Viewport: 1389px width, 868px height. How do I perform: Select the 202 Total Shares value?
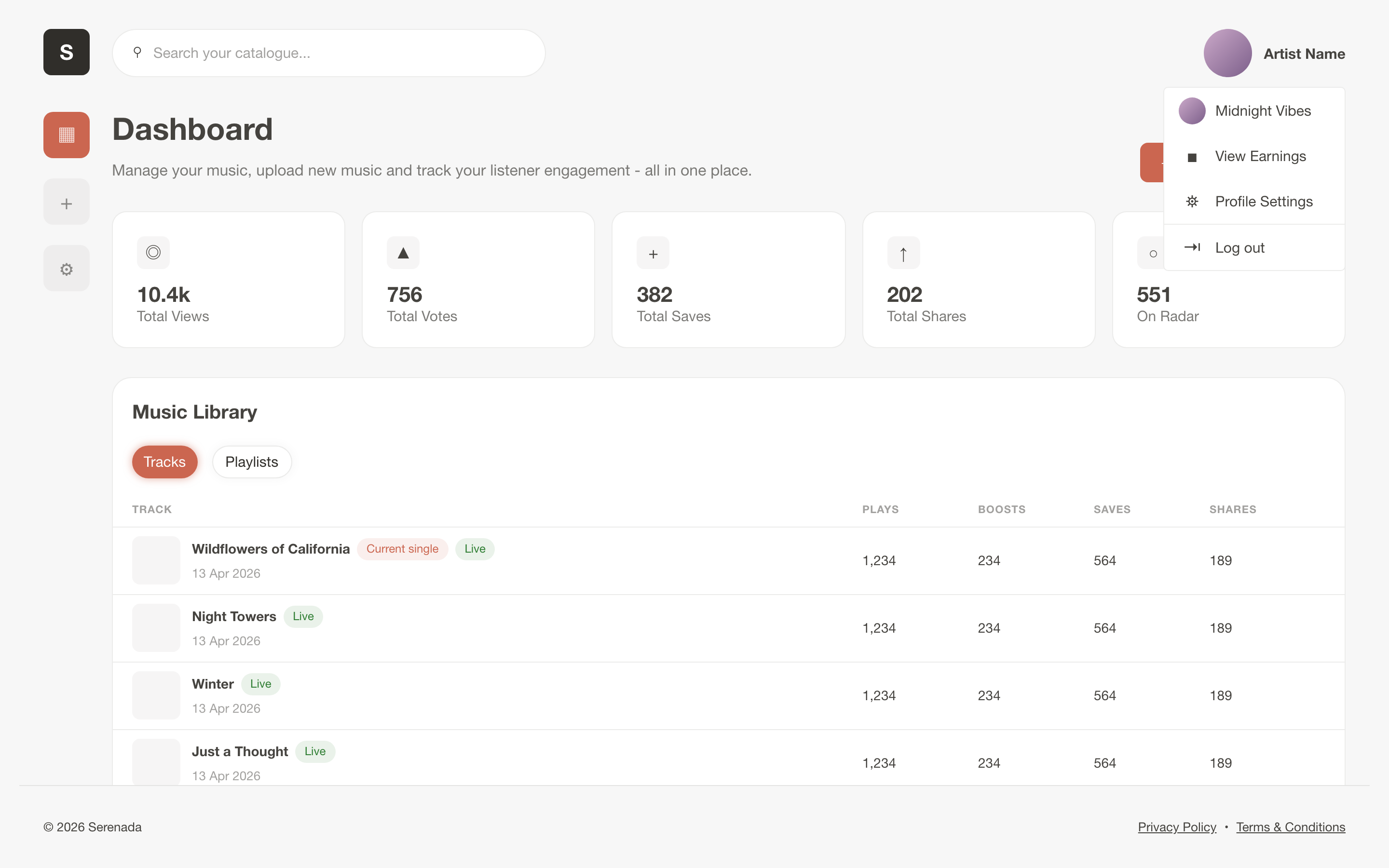tap(905, 295)
